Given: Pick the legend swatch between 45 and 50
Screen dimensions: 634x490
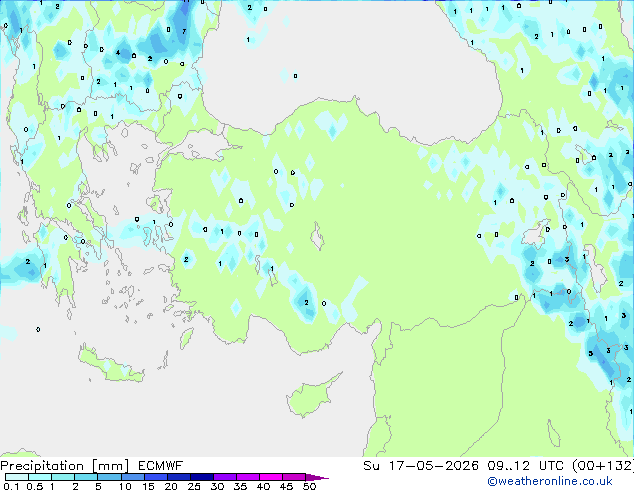Looking at the screenshot, I should pyautogui.click(x=294, y=477).
